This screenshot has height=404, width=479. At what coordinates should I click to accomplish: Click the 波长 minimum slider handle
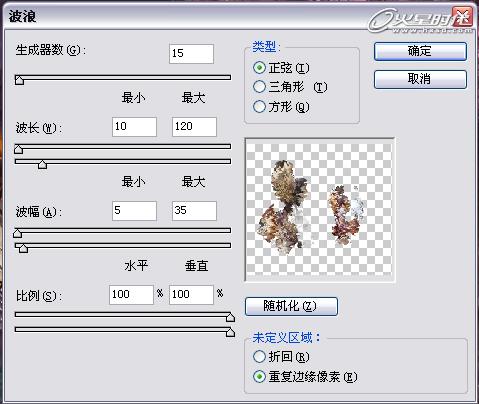19,149
